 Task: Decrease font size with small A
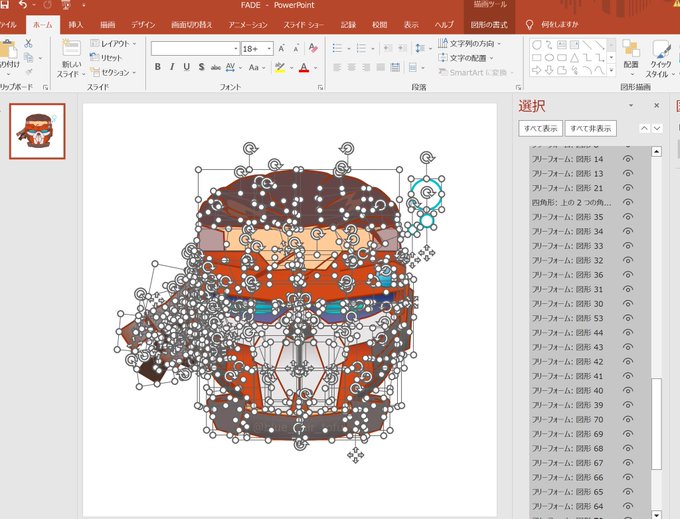[296, 49]
